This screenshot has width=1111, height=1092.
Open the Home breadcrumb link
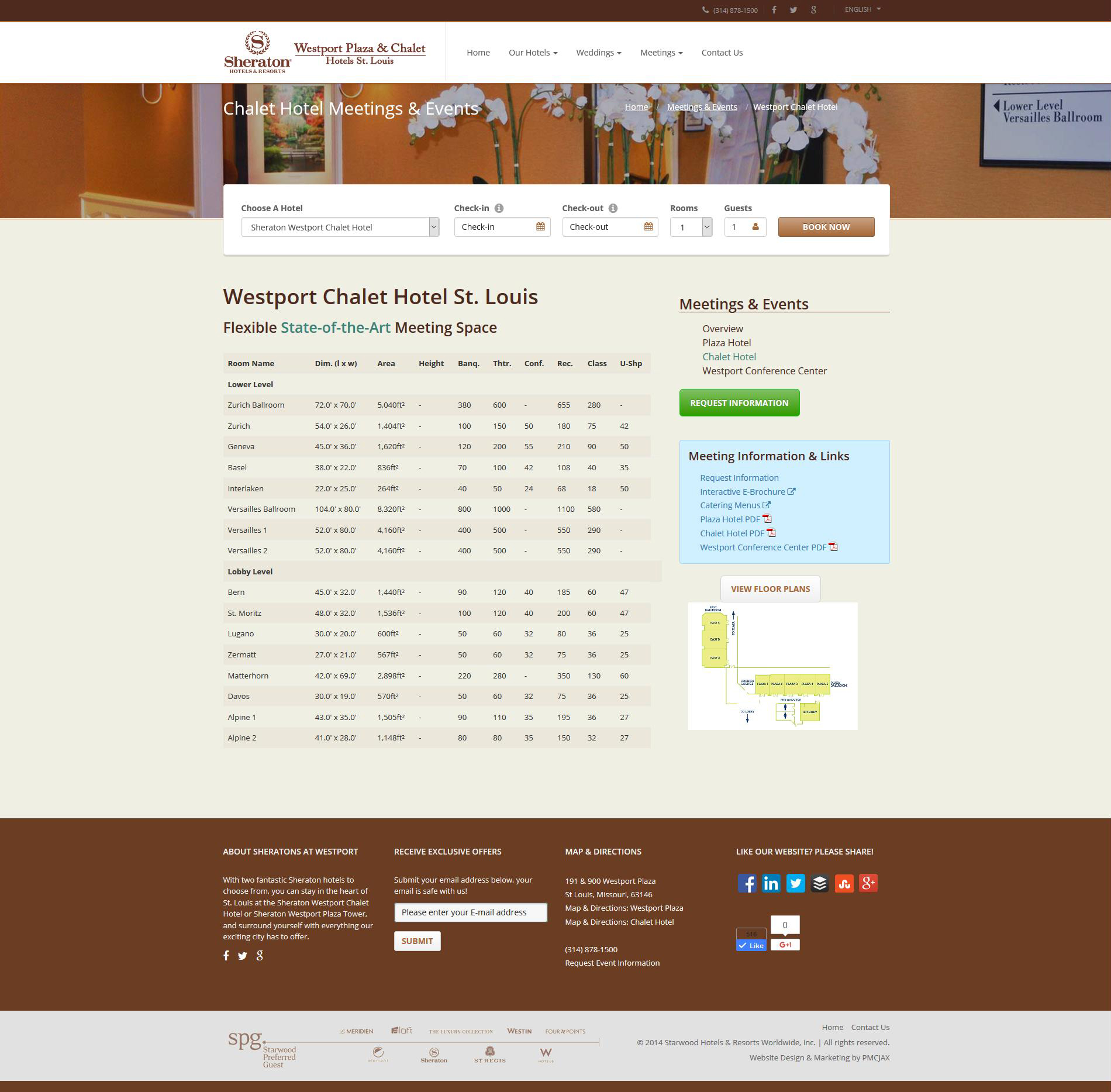636,107
